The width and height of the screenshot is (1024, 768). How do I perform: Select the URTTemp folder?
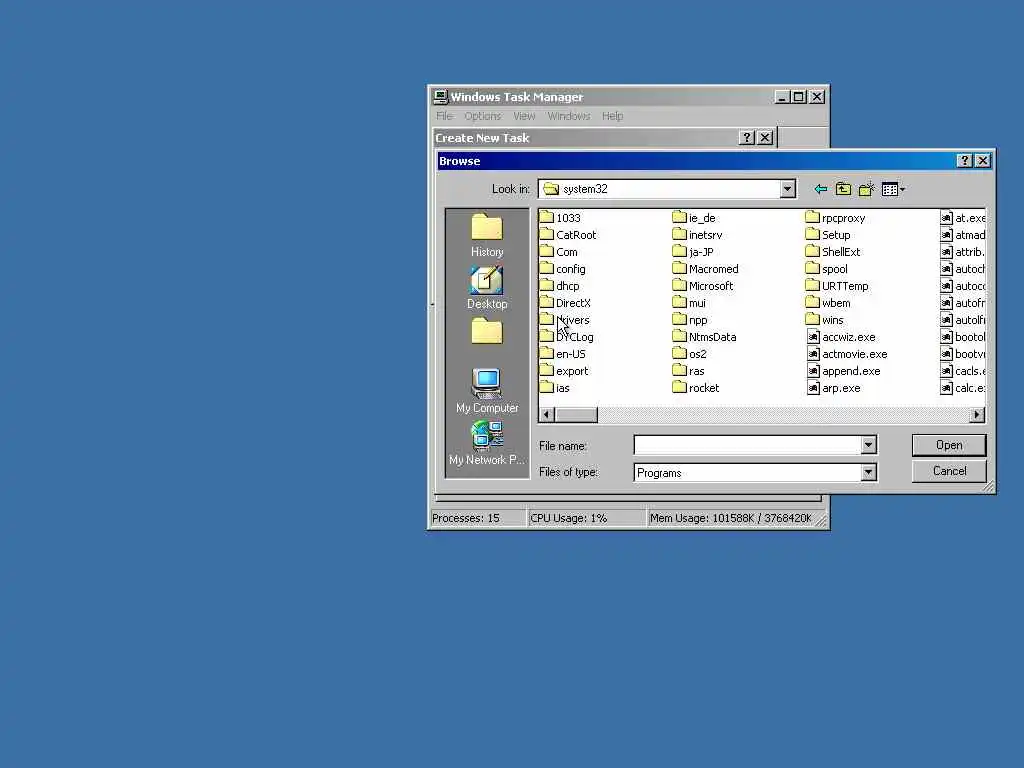(x=837, y=286)
